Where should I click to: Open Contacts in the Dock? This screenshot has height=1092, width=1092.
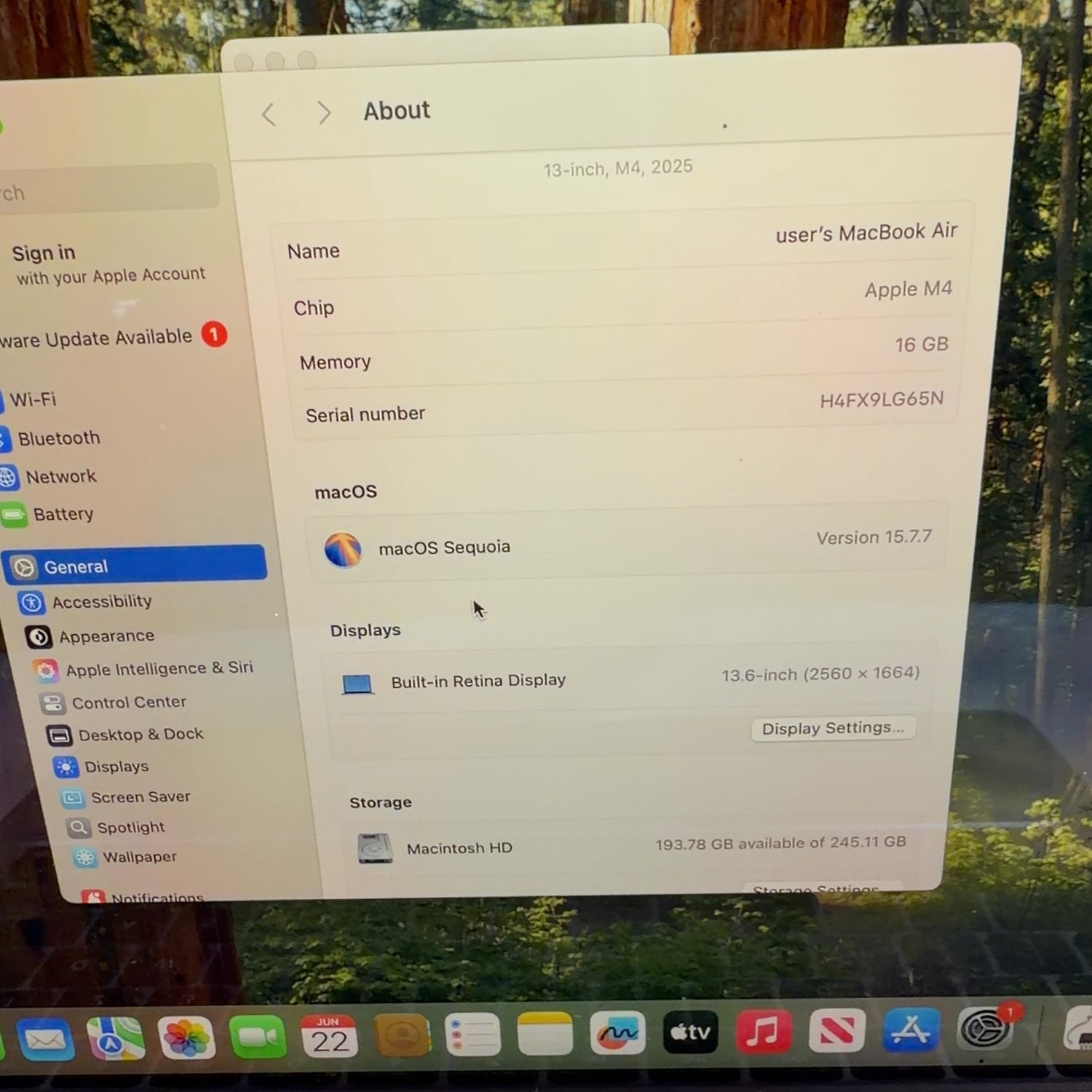coord(401,1034)
